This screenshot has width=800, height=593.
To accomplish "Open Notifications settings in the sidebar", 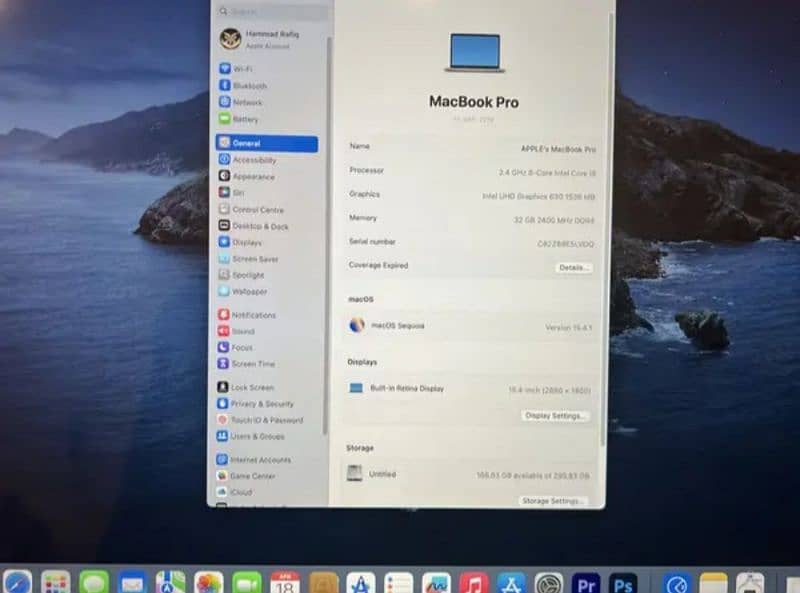I will (x=247, y=315).
